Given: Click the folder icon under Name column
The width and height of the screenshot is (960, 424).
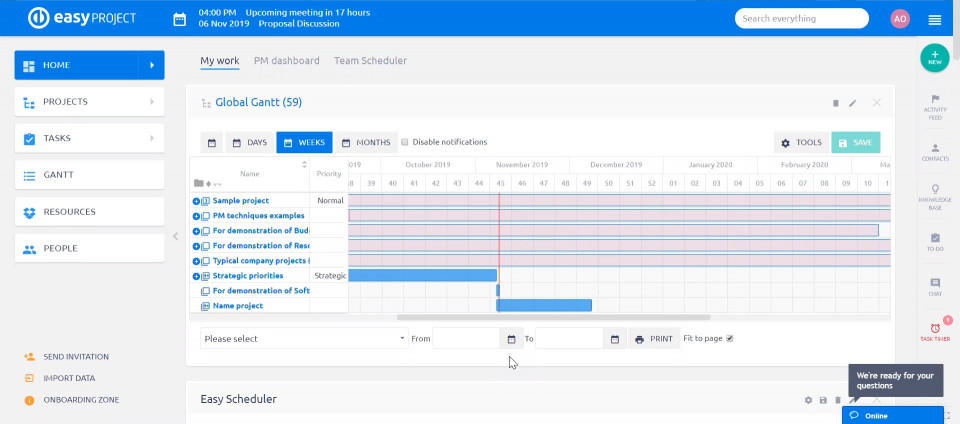Looking at the screenshot, I should [x=198, y=183].
